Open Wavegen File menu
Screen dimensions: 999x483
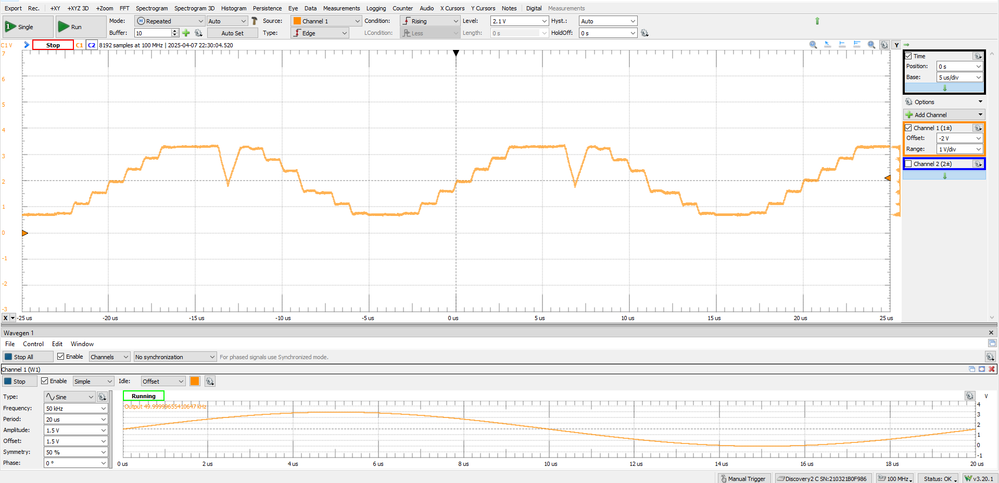point(9,344)
